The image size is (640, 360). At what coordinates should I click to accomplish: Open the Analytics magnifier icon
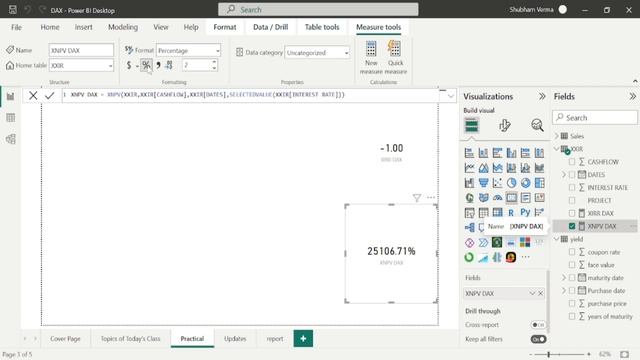[537, 125]
